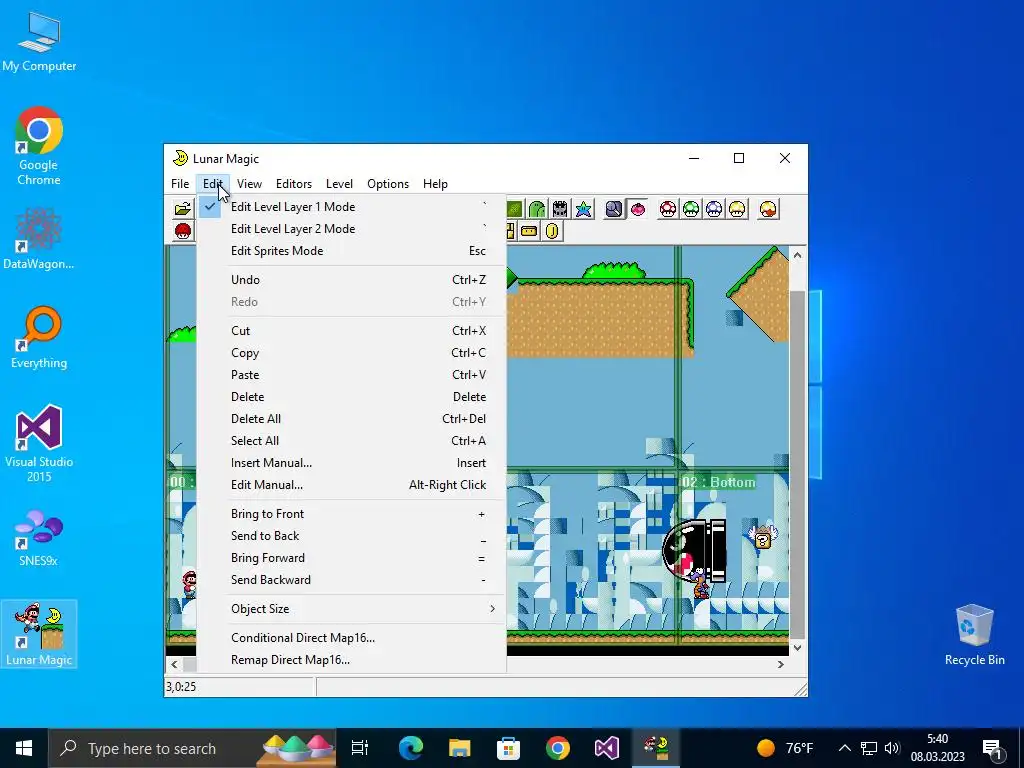
Task: Select Cut from Edit menu
Action: point(351,331)
